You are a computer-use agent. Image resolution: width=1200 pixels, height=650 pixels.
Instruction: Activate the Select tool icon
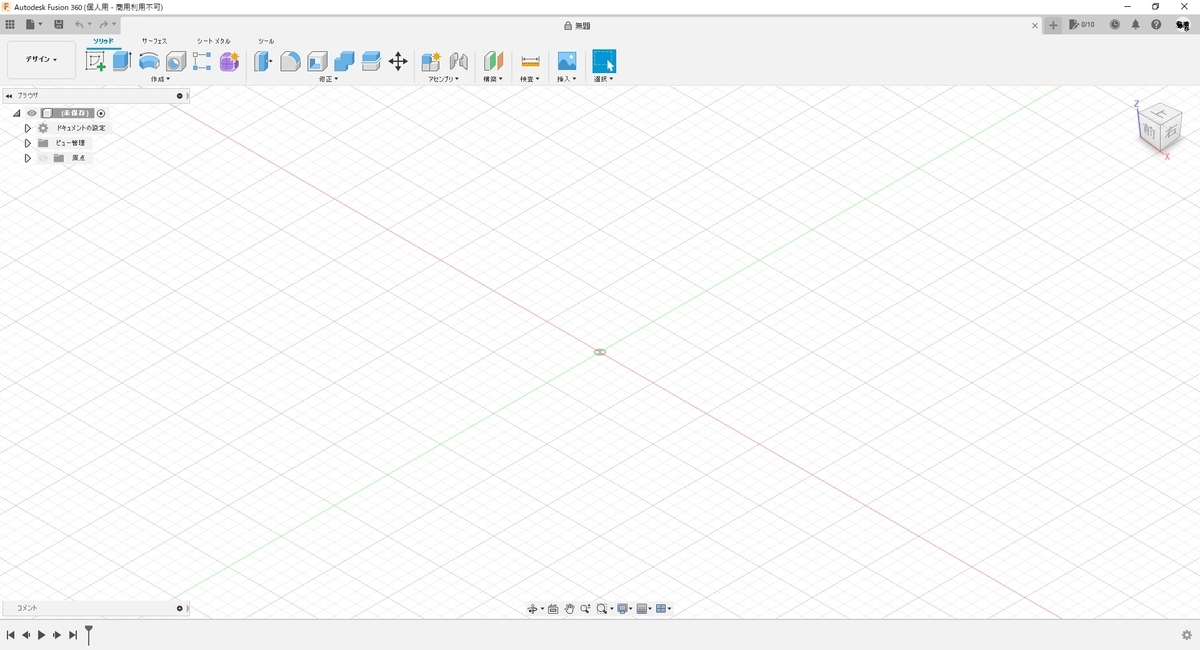(x=604, y=61)
